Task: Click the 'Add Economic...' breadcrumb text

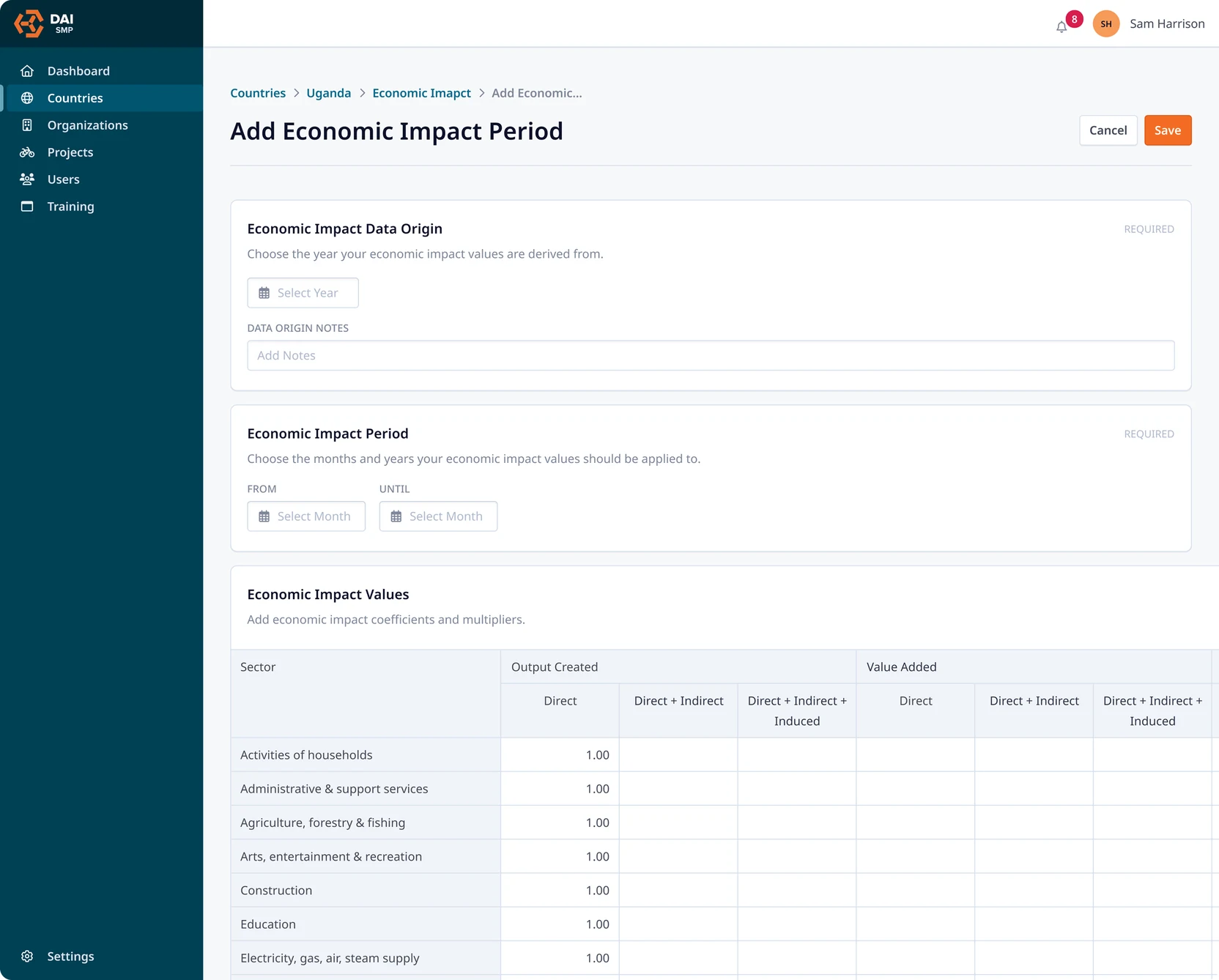Action: (537, 93)
